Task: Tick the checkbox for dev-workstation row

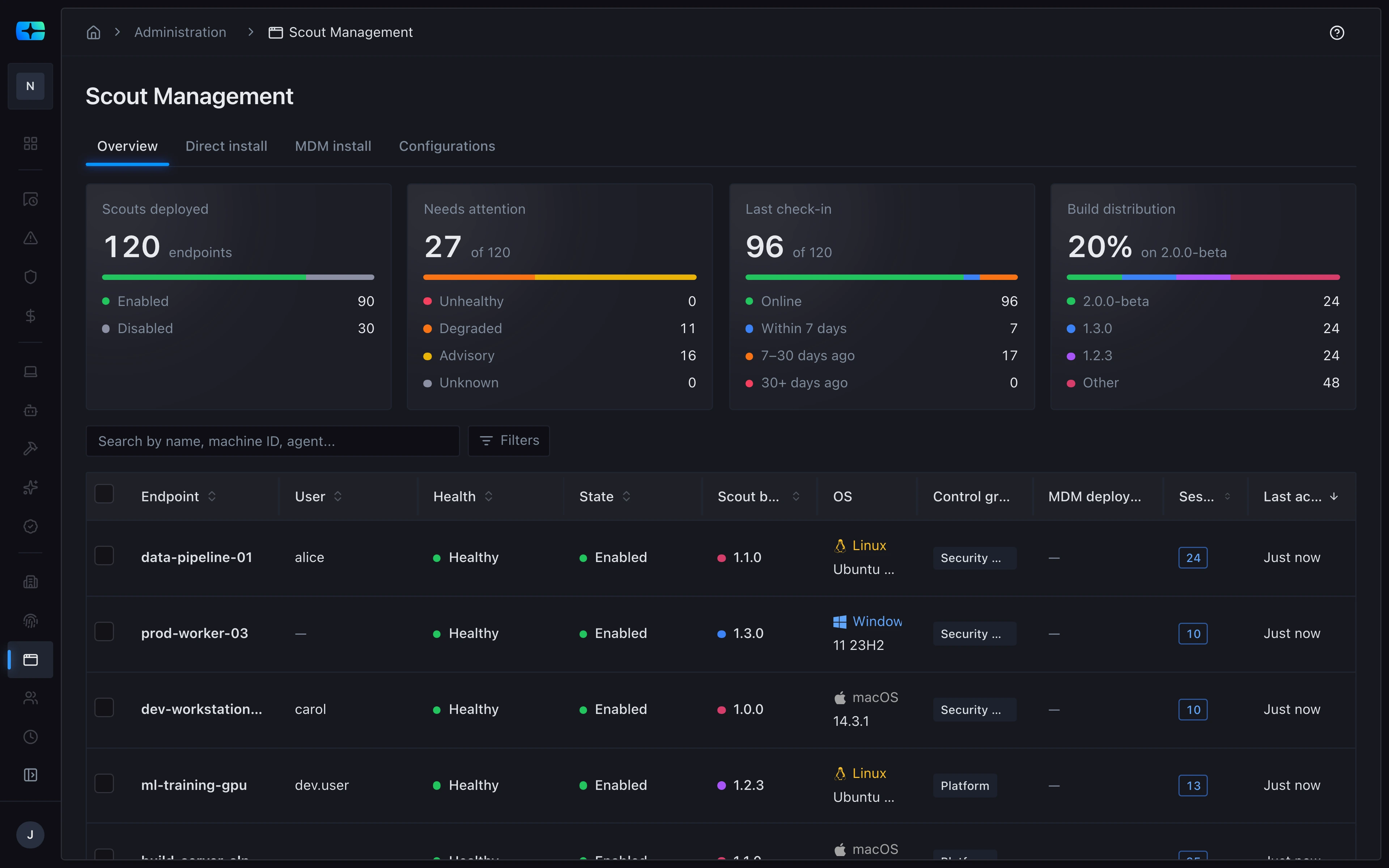Action: point(104,707)
